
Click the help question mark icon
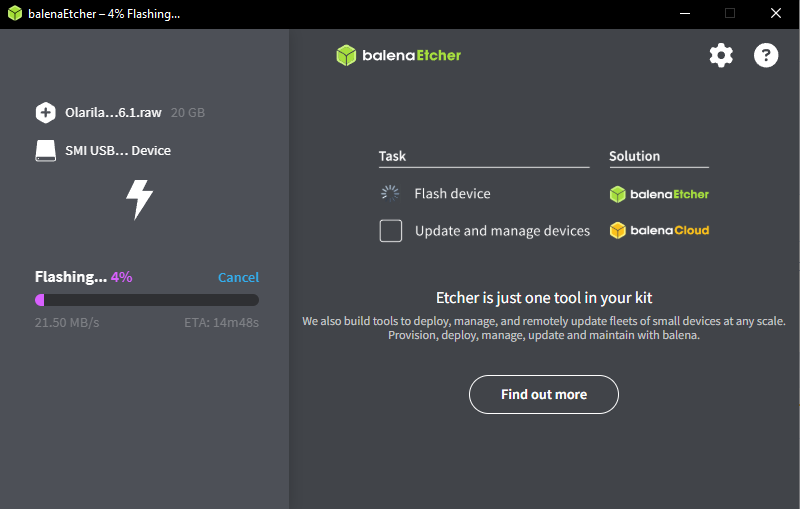click(x=766, y=55)
